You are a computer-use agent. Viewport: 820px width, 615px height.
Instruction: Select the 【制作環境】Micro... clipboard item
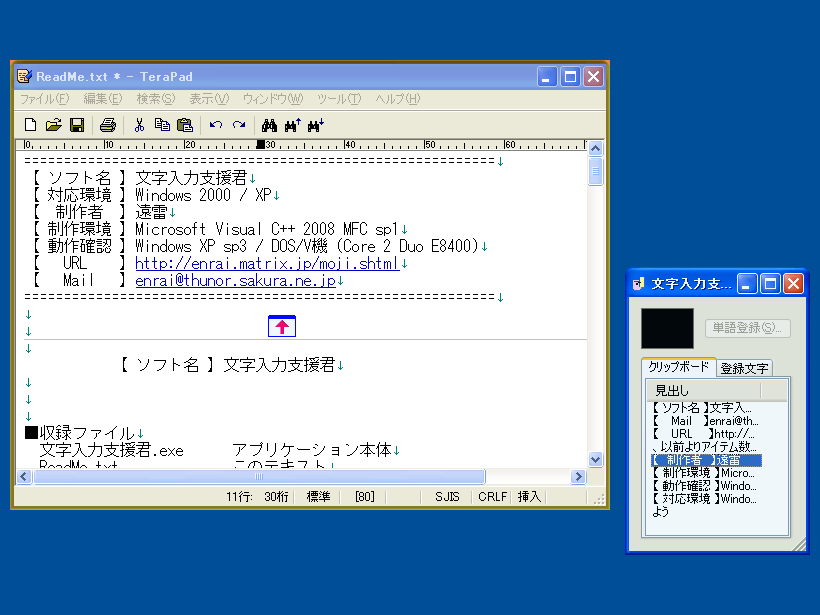point(703,473)
